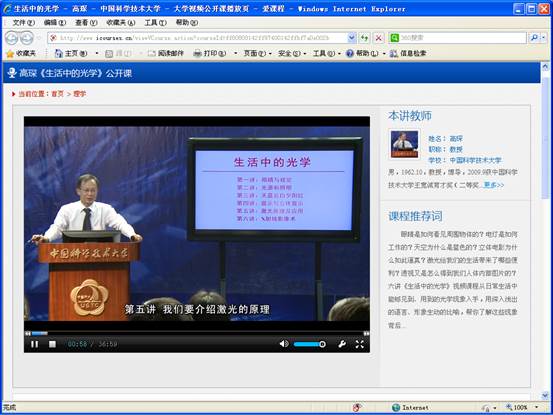
Task: Click the search magnifier icon
Action: 534,37
